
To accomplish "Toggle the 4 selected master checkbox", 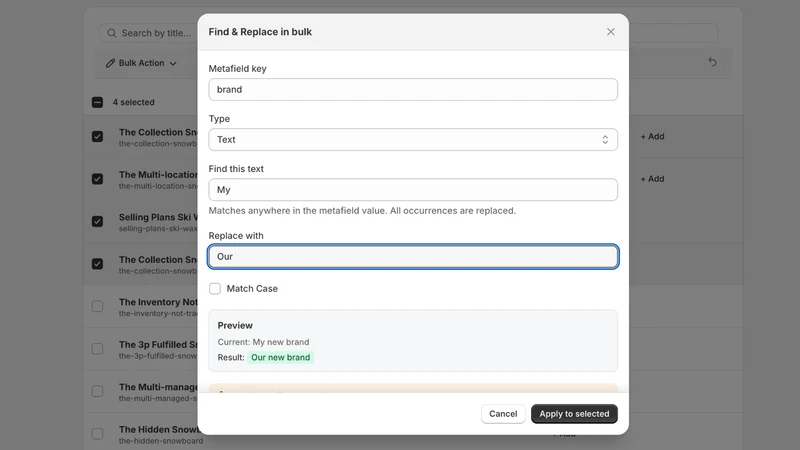I will [97, 102].
